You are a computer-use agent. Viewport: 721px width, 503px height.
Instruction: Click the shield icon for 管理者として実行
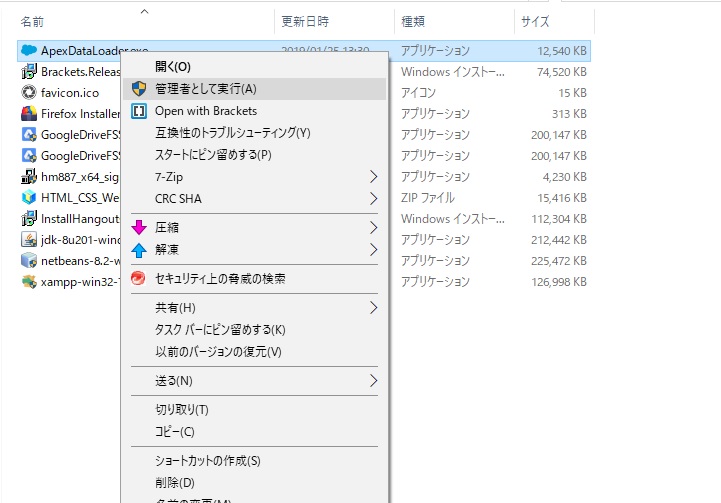click(139, 89)
